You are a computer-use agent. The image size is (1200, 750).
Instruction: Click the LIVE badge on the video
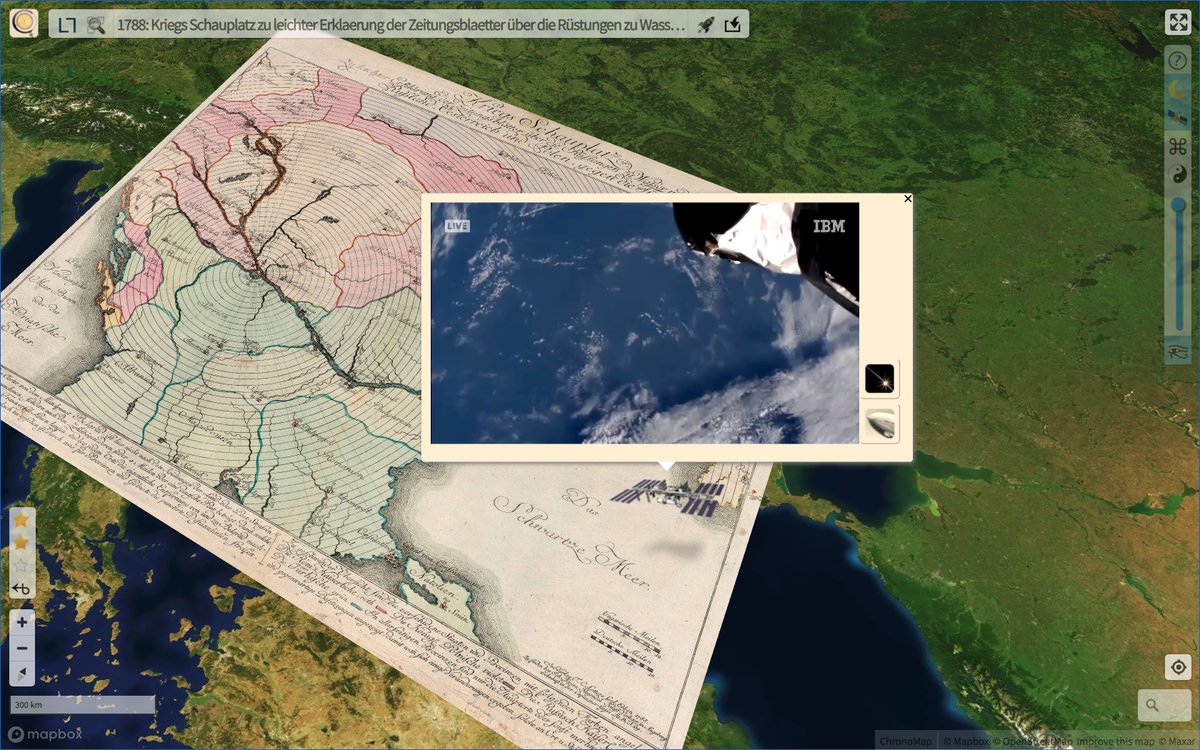point(457,226)
